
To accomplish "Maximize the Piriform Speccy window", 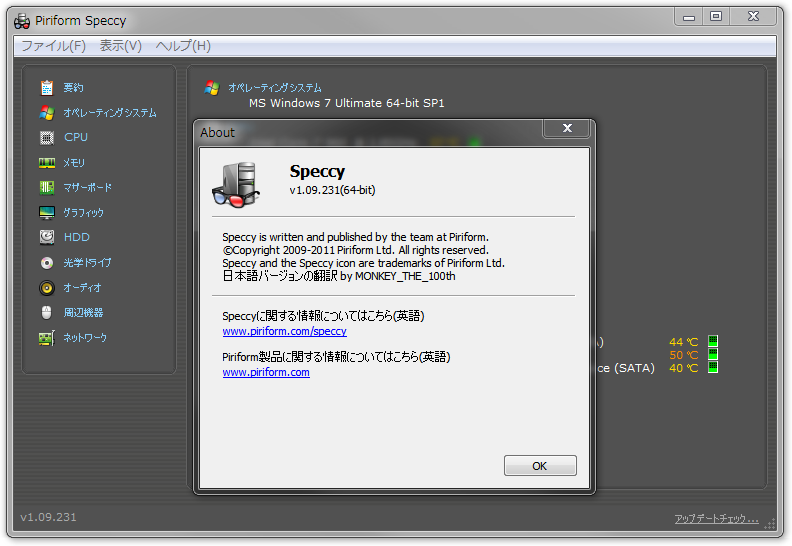I will pyautogui.click(x=716, y=17).
